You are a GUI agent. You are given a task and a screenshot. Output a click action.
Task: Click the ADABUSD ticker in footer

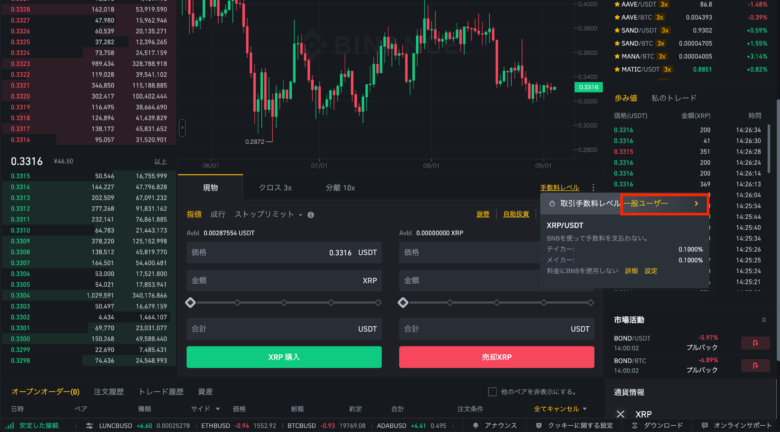click(411, 426)
